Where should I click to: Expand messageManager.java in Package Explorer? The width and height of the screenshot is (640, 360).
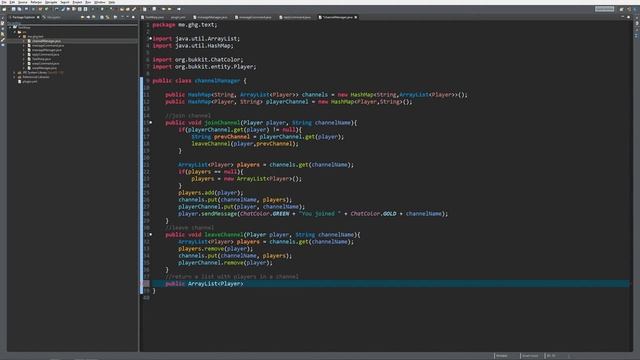pyautogui.click(x=24, y=50)
